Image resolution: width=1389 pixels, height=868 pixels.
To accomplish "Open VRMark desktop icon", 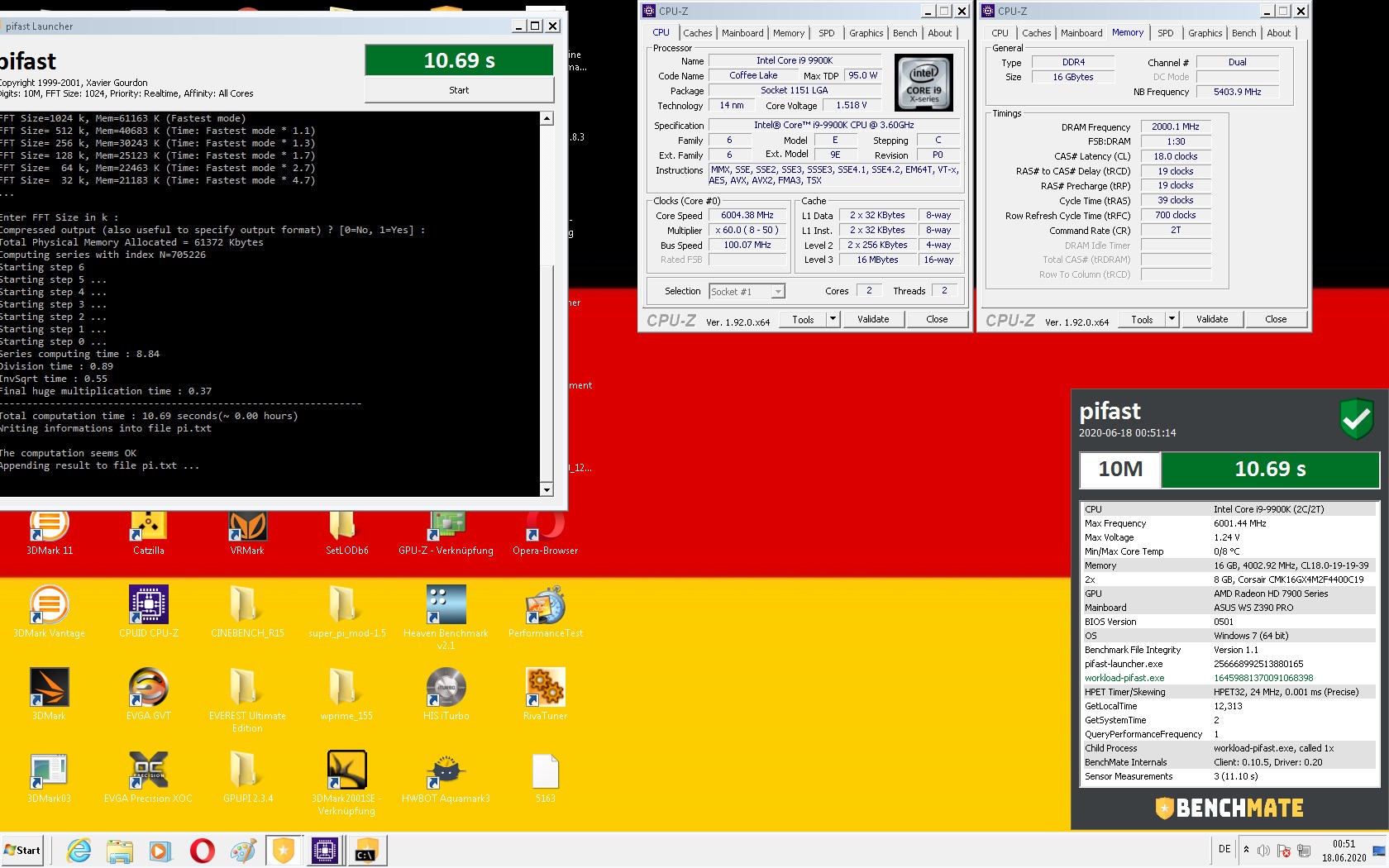I will [247, 532].
